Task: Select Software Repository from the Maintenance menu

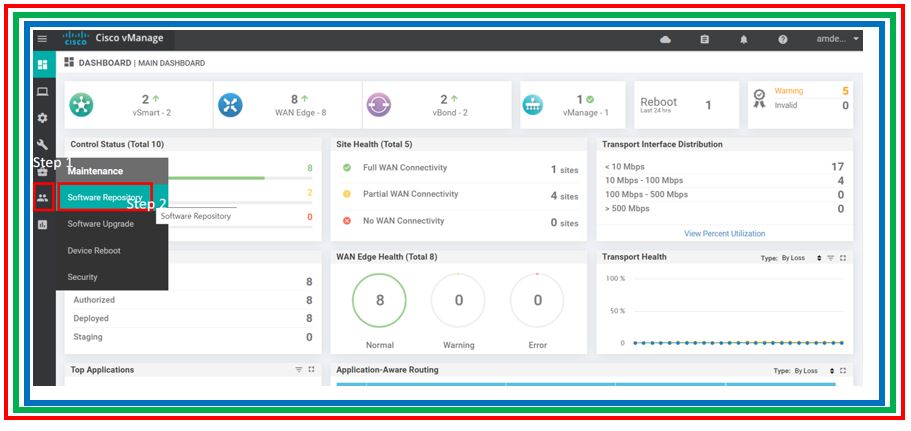Action: 105,197
